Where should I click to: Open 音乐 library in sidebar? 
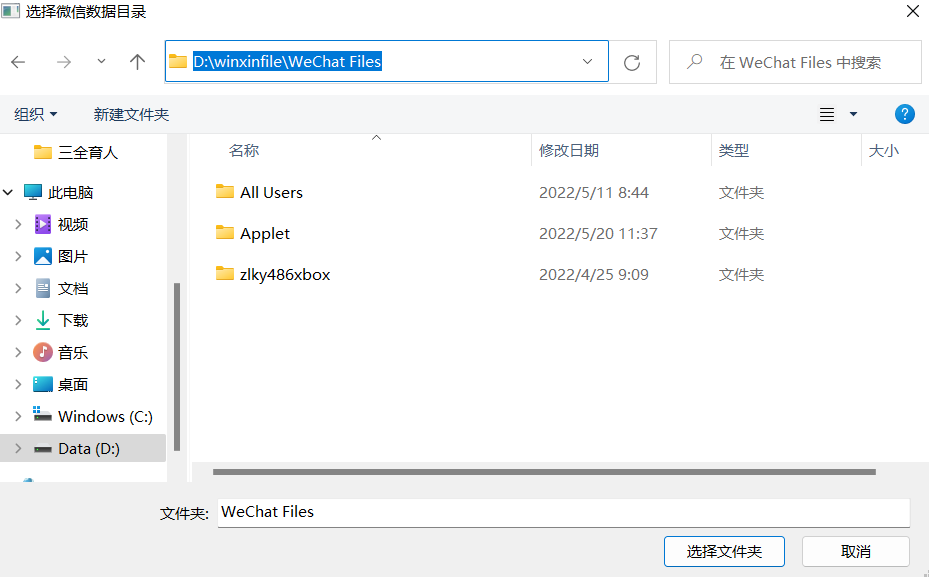coord(61,352)
